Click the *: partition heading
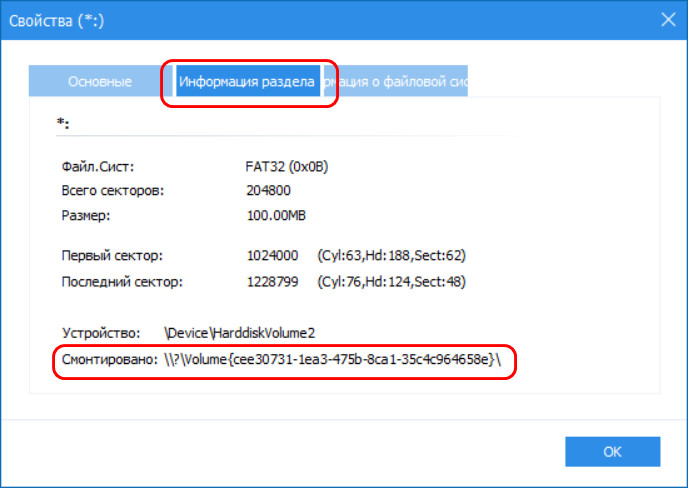Viewport: 688px width, 488px height. tap(63, 123)
